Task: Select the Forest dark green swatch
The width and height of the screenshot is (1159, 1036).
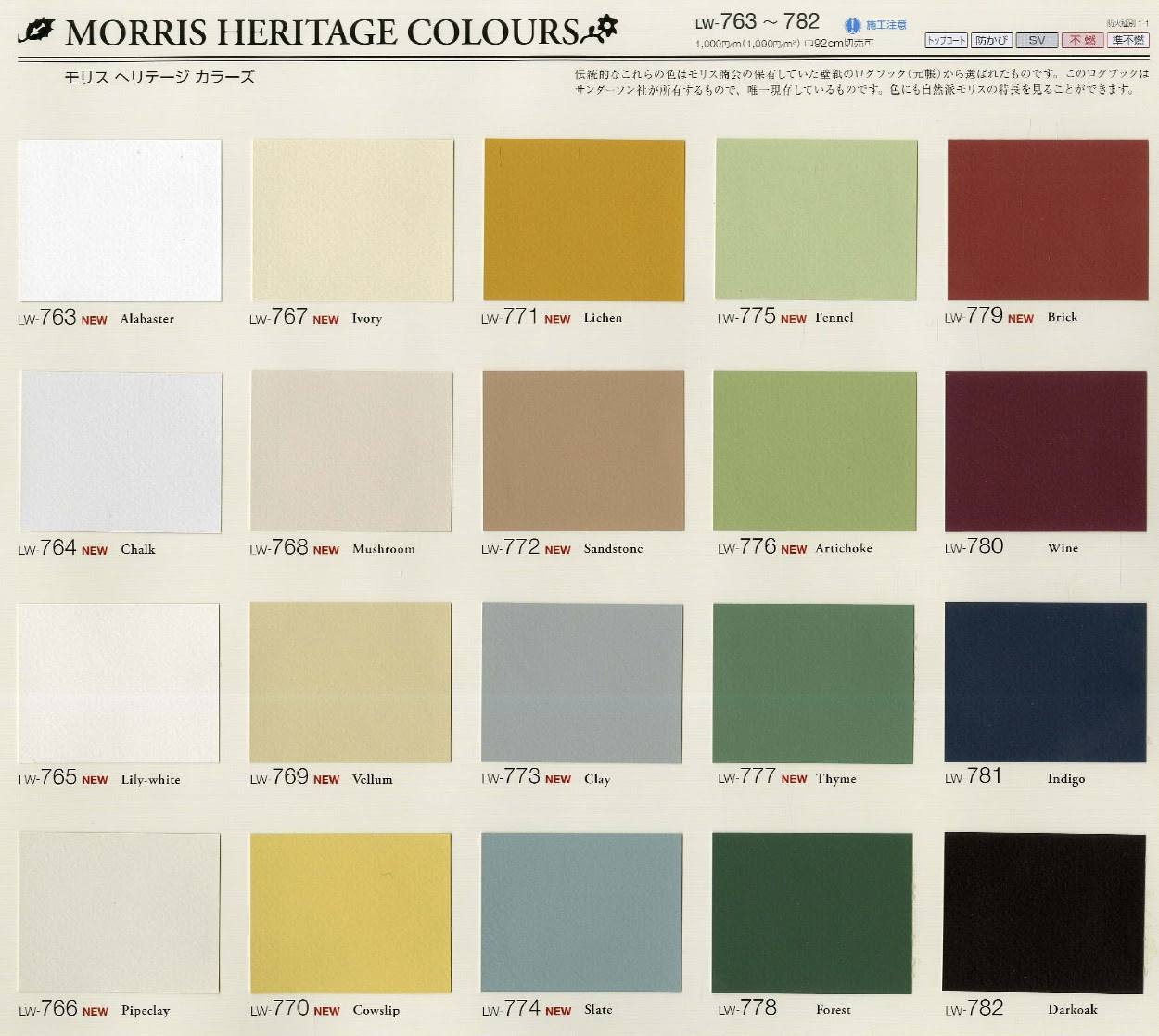Action: point(812,914)
